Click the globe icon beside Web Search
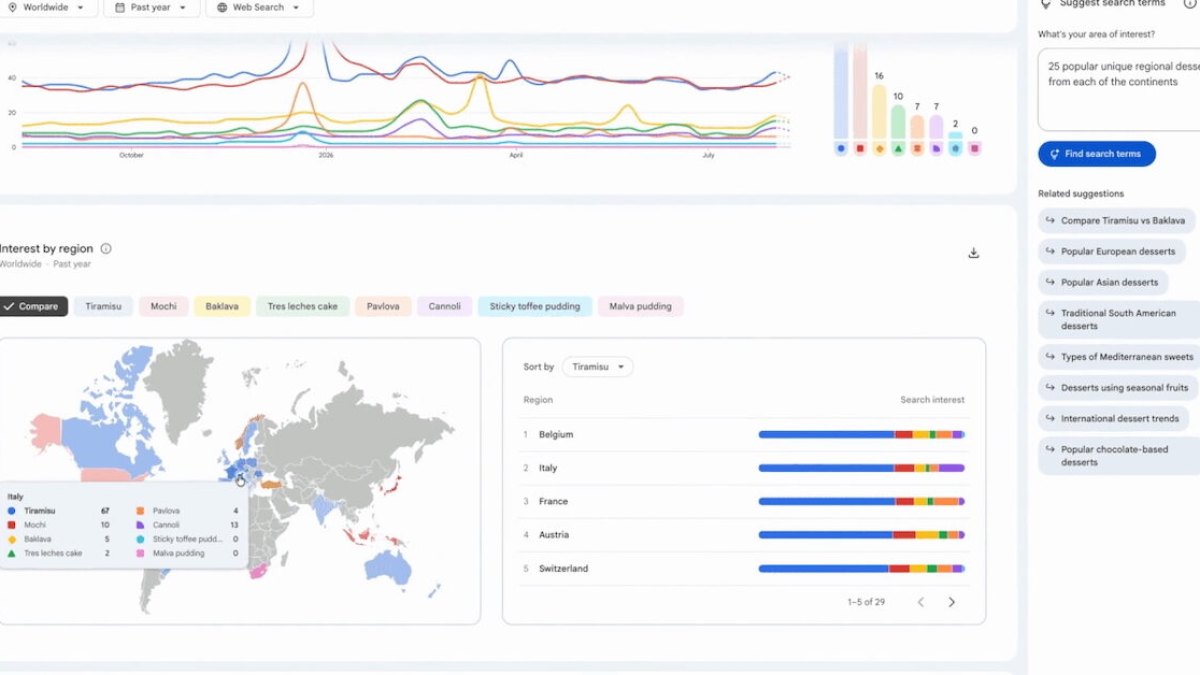Viewport: 1200px width, 675px height. tap(222, 7)
